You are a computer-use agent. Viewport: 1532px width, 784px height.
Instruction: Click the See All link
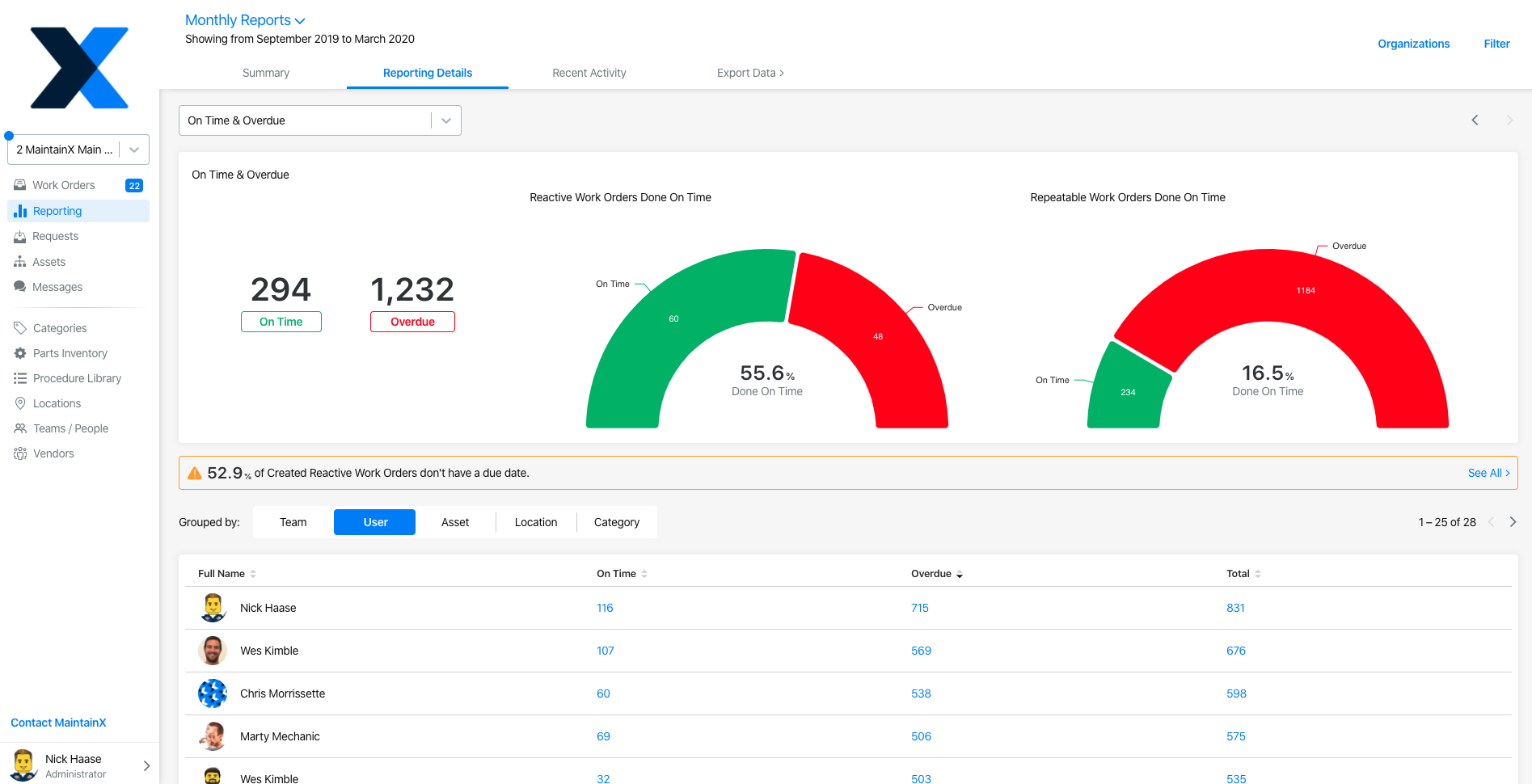click(1488, 473)
